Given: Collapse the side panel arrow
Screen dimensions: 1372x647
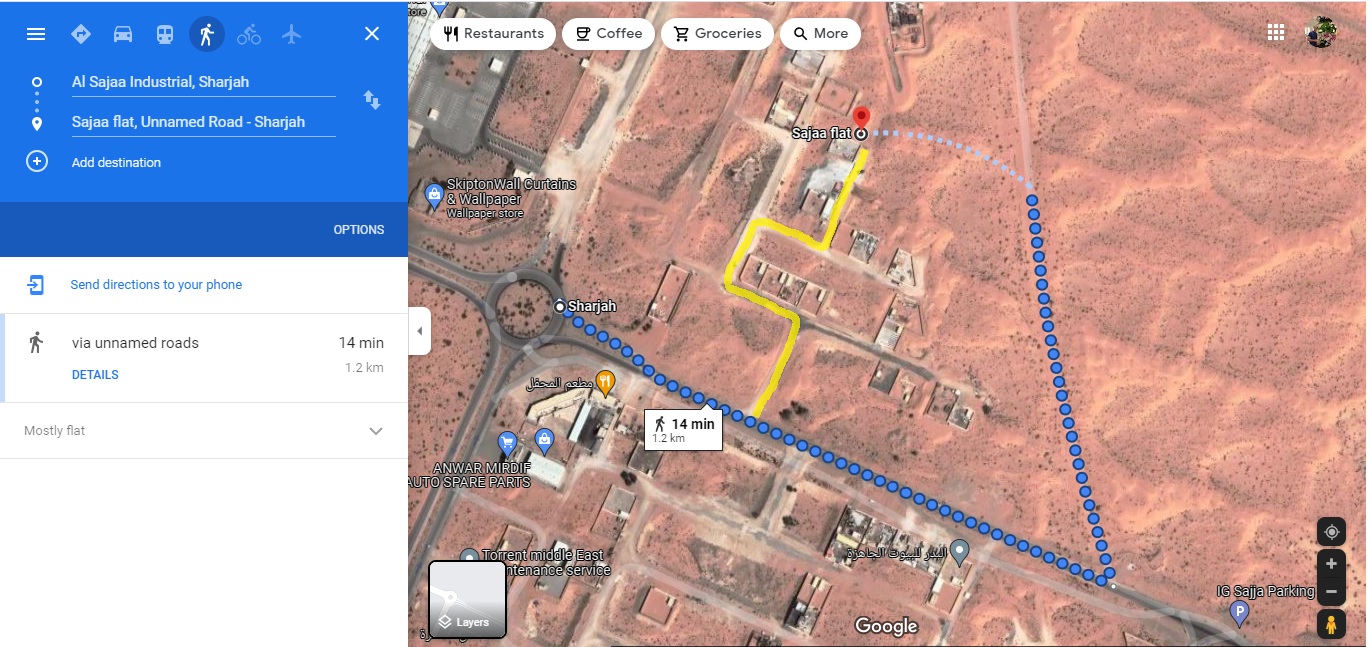Looking at the screenshot, I should (420, 331).
